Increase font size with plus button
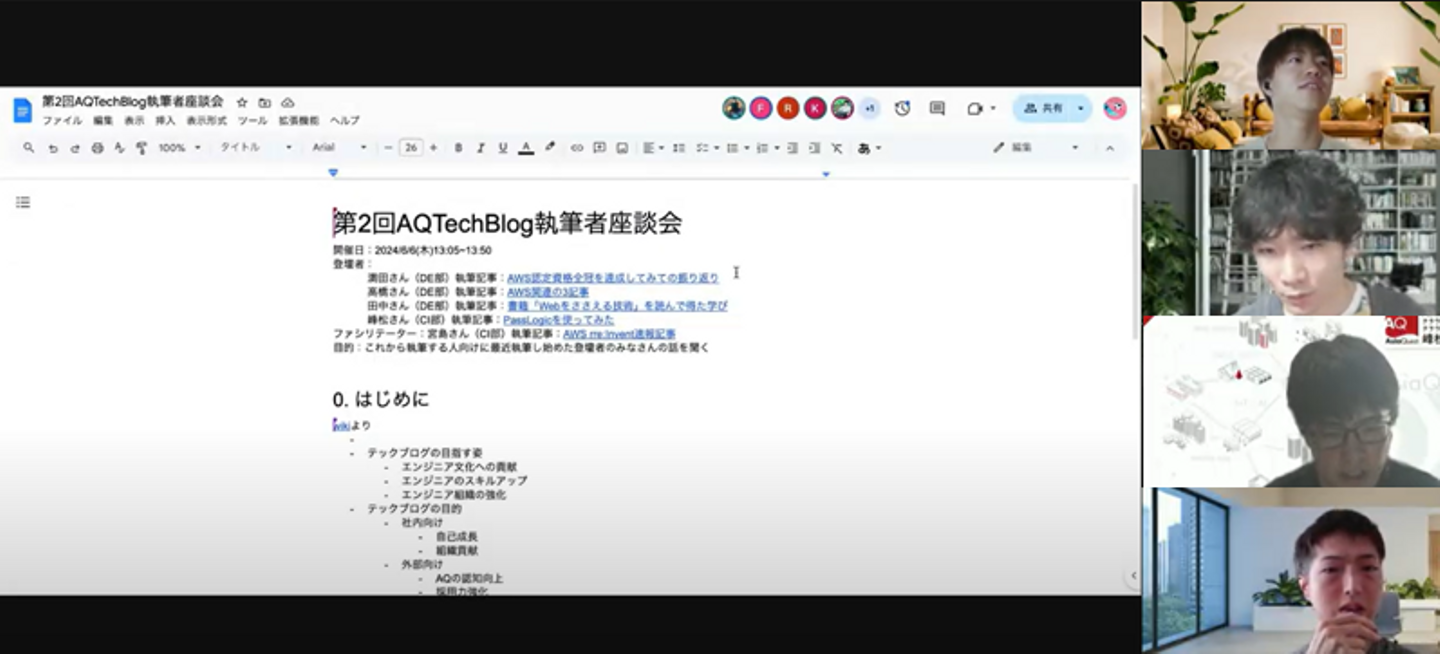 [x=433, y=148]
